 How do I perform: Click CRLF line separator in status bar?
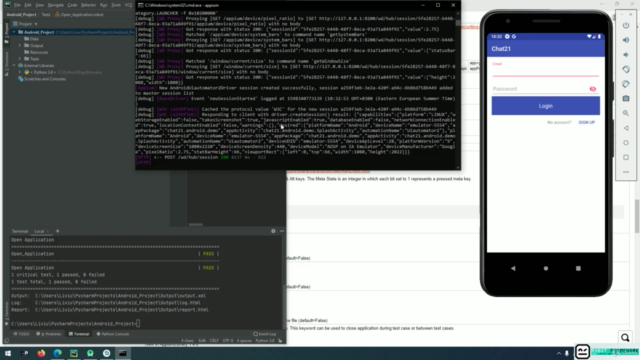coord(214,340)
